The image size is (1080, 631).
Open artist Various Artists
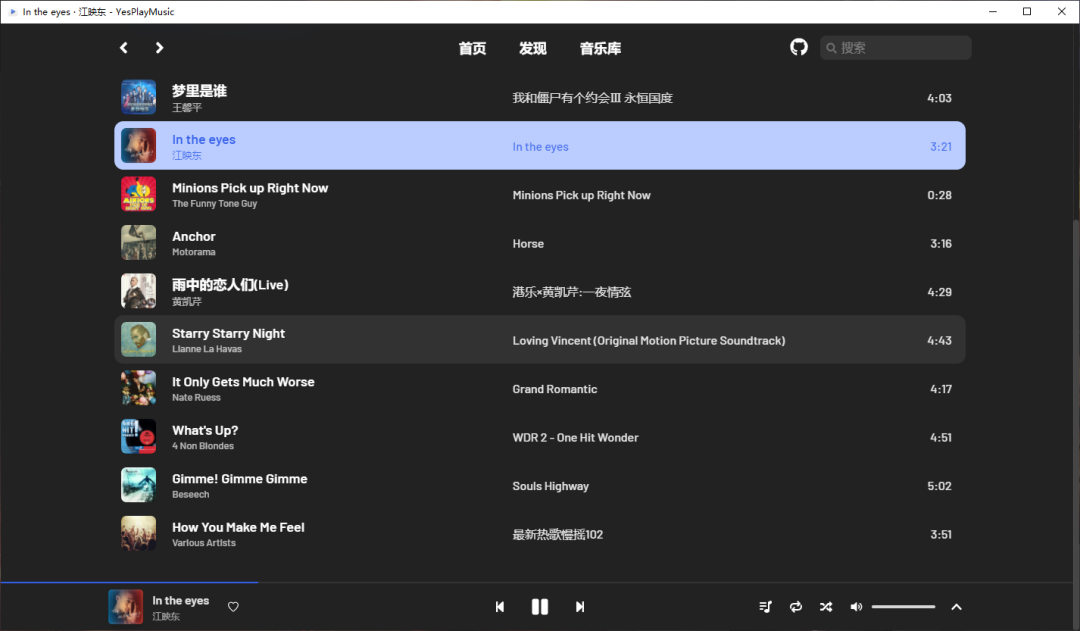(x=204, y=543)
